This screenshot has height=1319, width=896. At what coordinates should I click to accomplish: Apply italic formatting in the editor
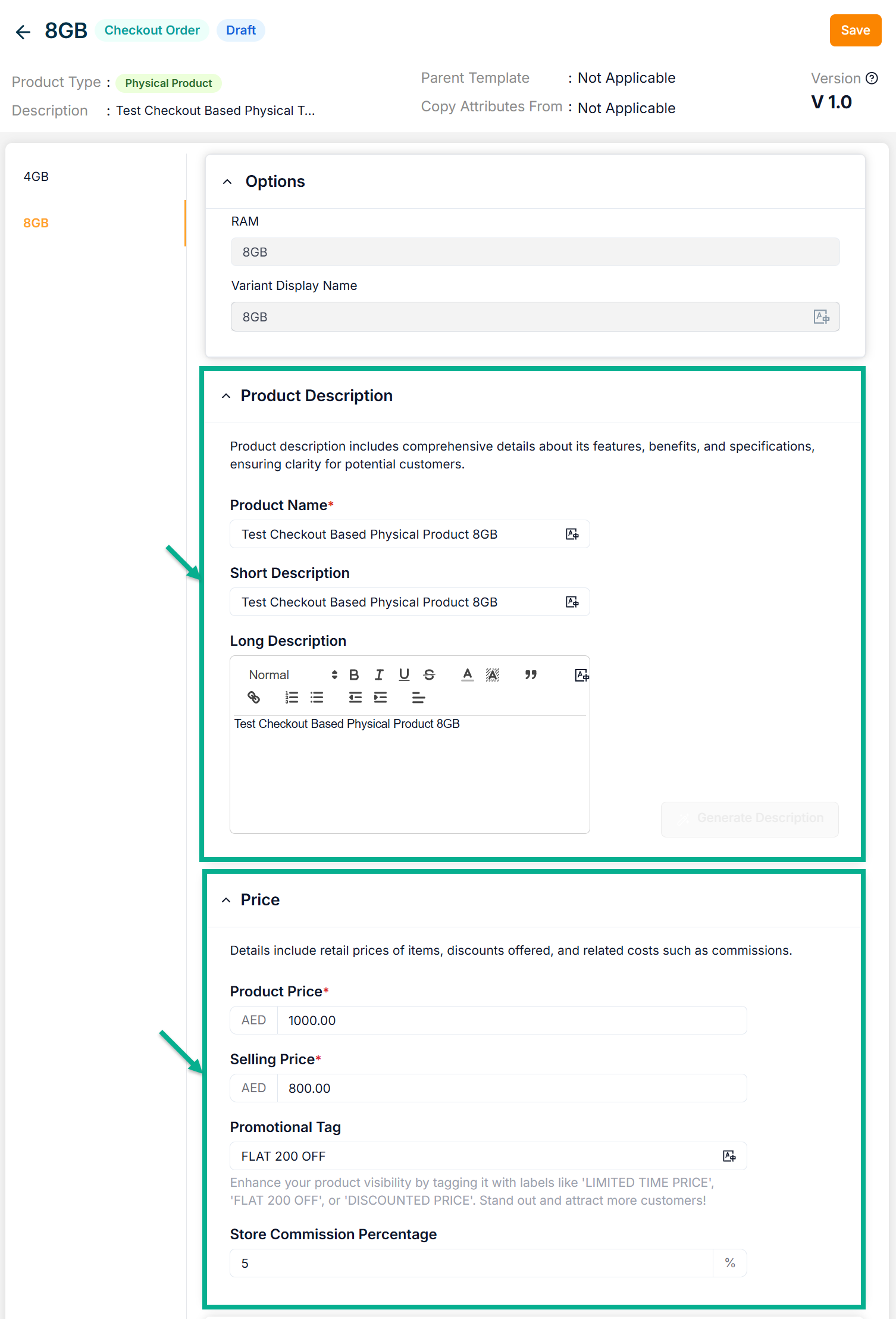pos(379,674)
